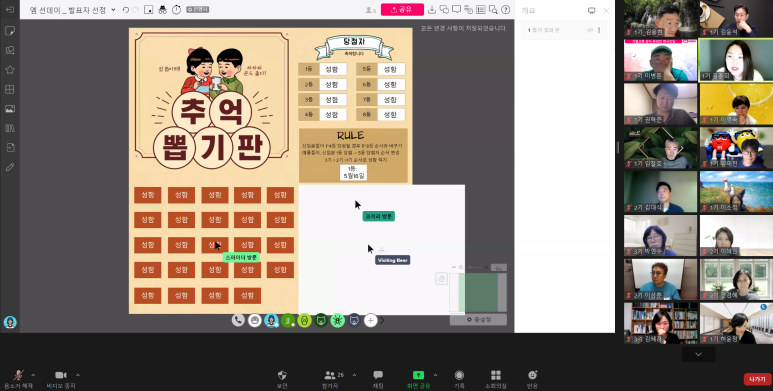Click the red 나가기 leave button
Screen dimensions: 773x391
(757, 379)
